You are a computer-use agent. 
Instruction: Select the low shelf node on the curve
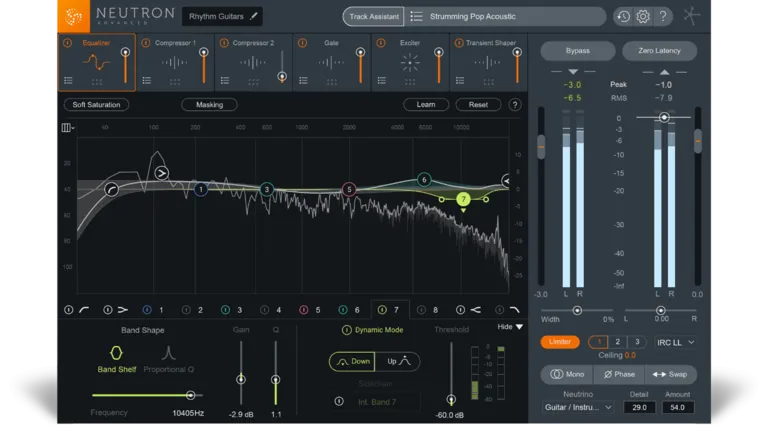point(161,173)
